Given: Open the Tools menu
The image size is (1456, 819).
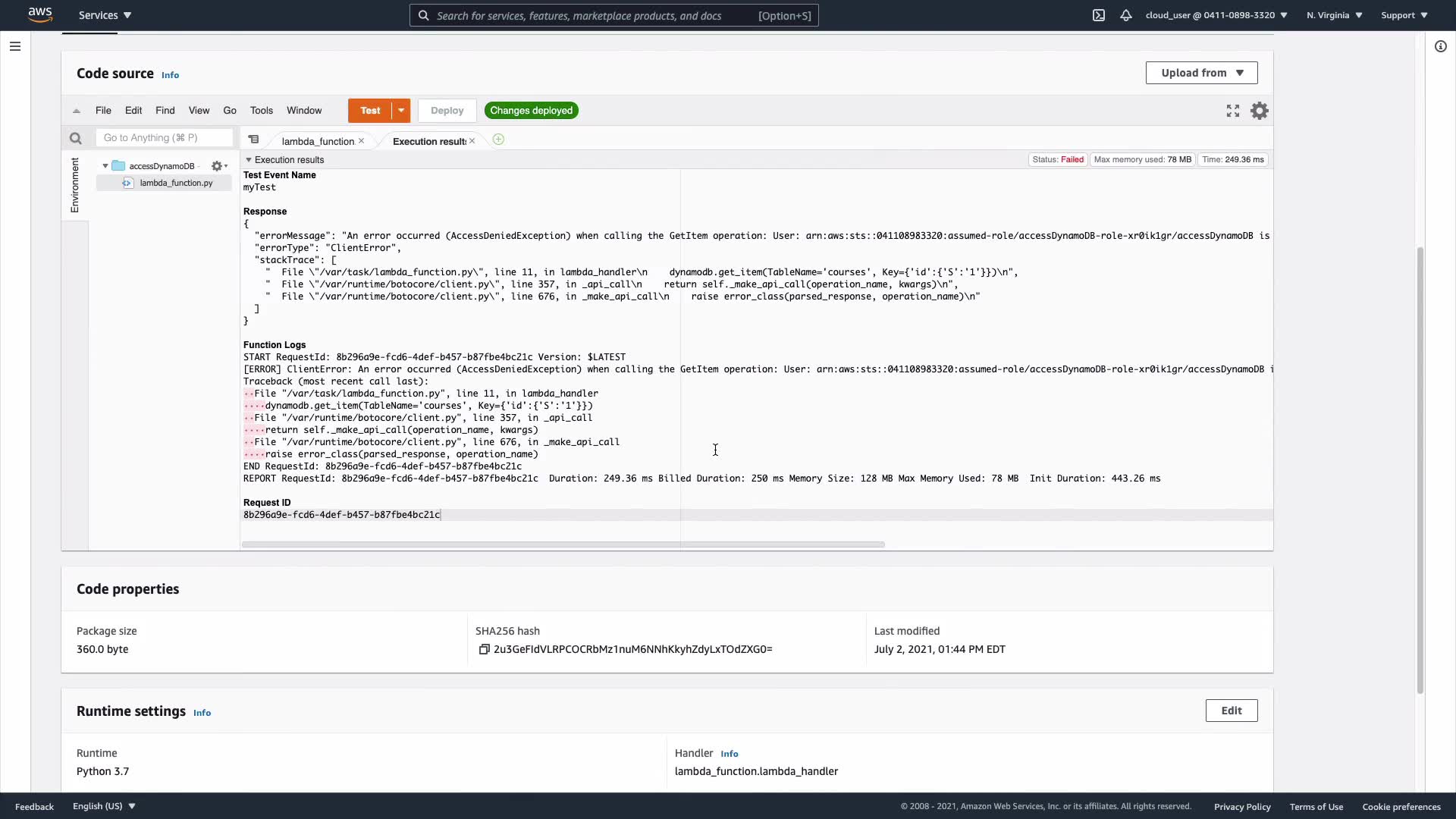Looking at the screenshot, I should click(x=261, y=111).
